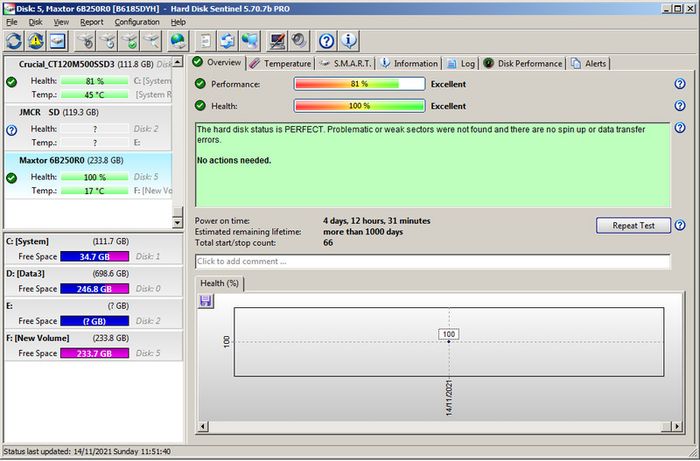
Task: Switch to the Disk Performance tab
Action: pos(523,63)
